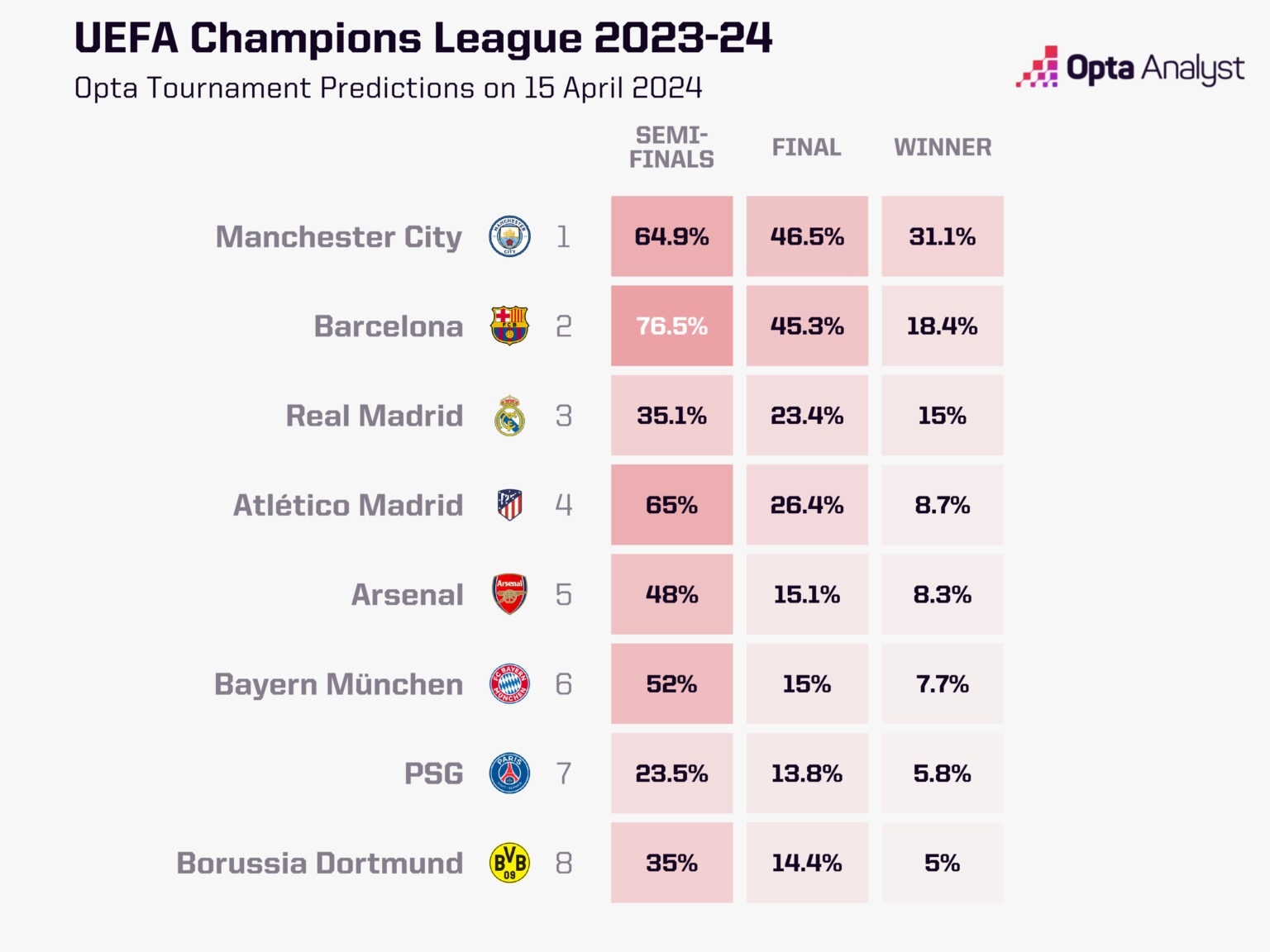This screenshot has width=1270, height=952.
Task: Select the FINAL column header
Action: (806, 147)
